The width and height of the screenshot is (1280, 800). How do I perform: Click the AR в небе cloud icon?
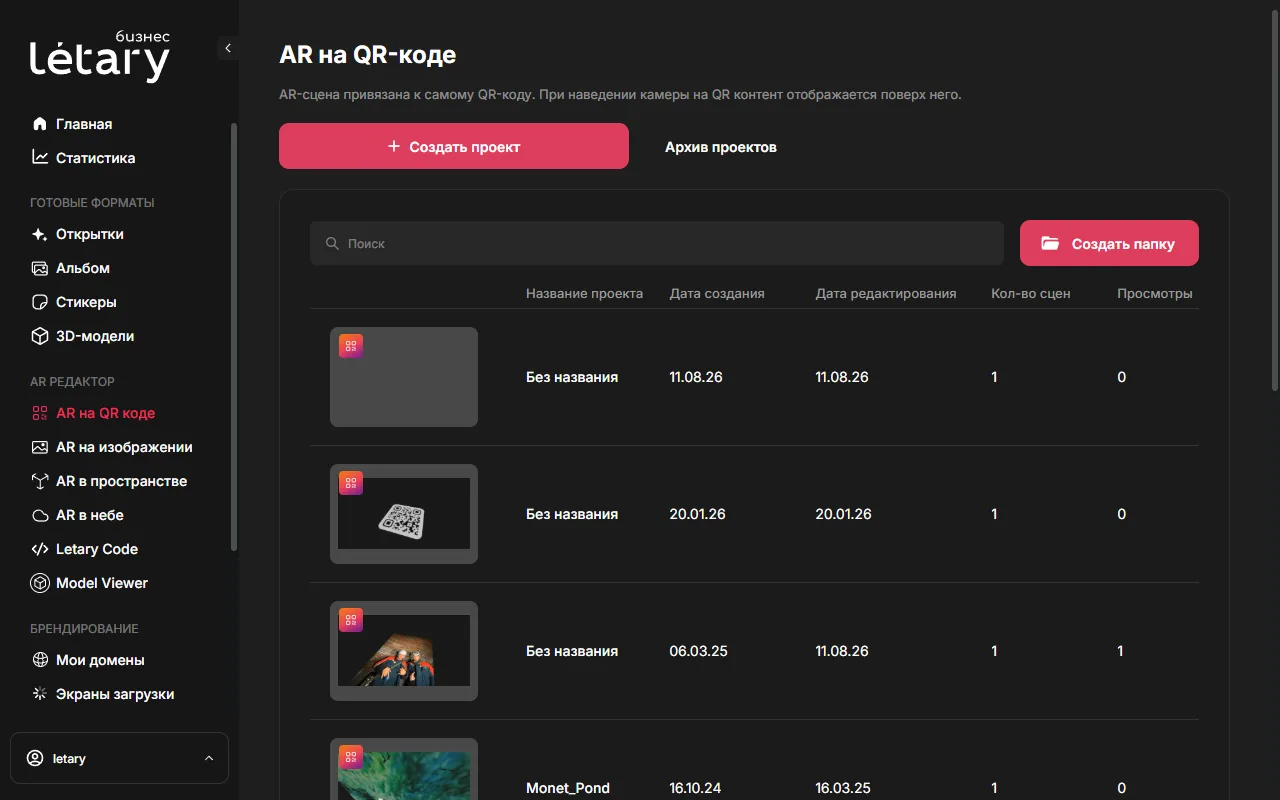tap(40, 515)
